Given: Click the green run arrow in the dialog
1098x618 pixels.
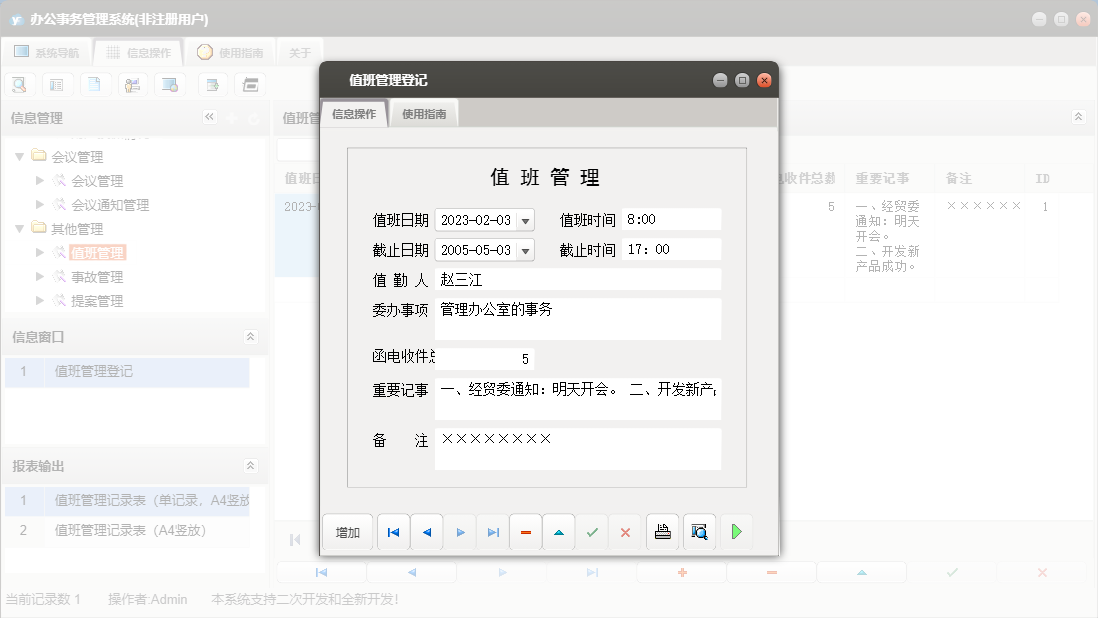Looking at the screenshot, I should tap(737, 532).
